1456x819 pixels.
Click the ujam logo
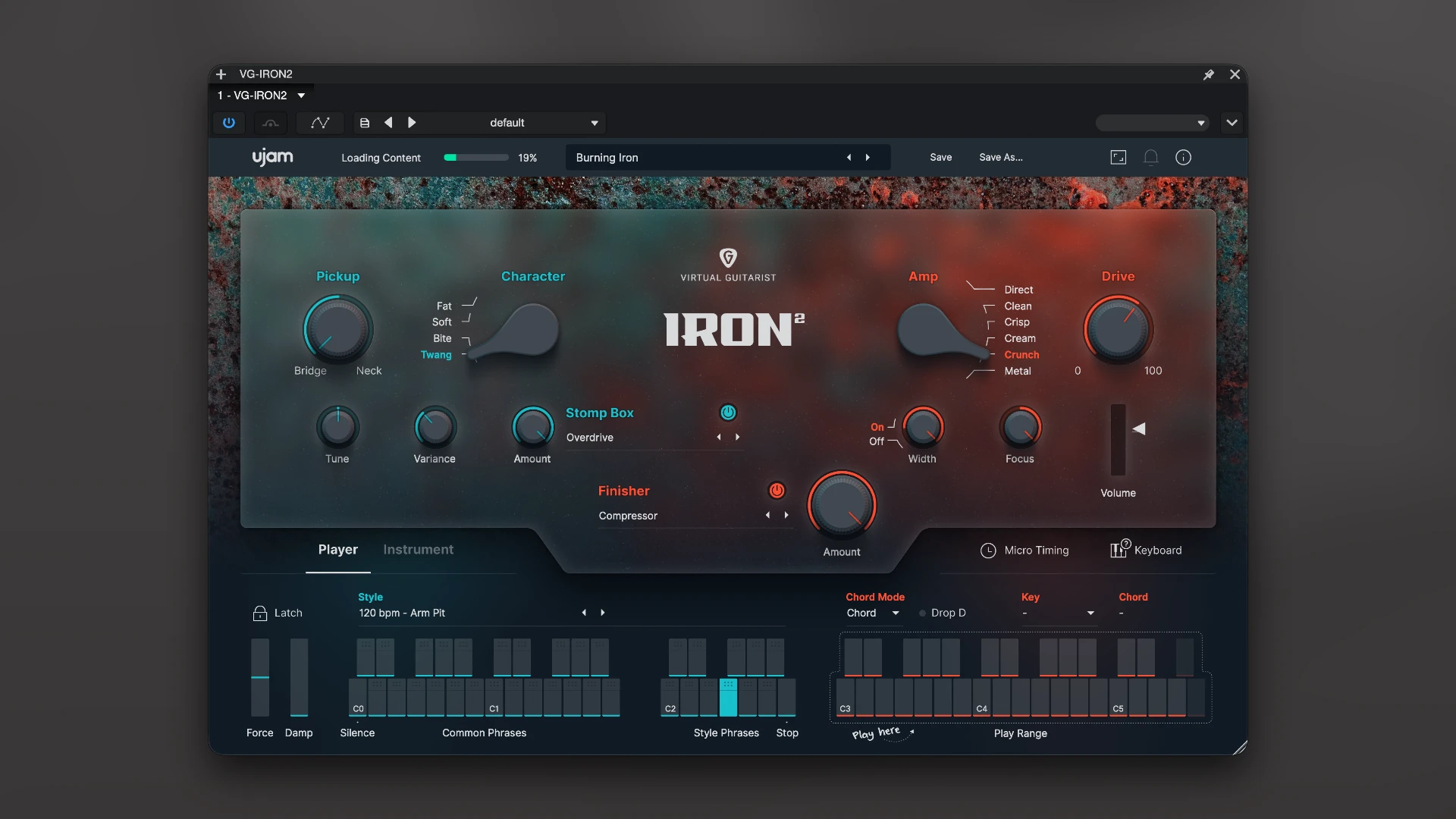coord(272,157)
